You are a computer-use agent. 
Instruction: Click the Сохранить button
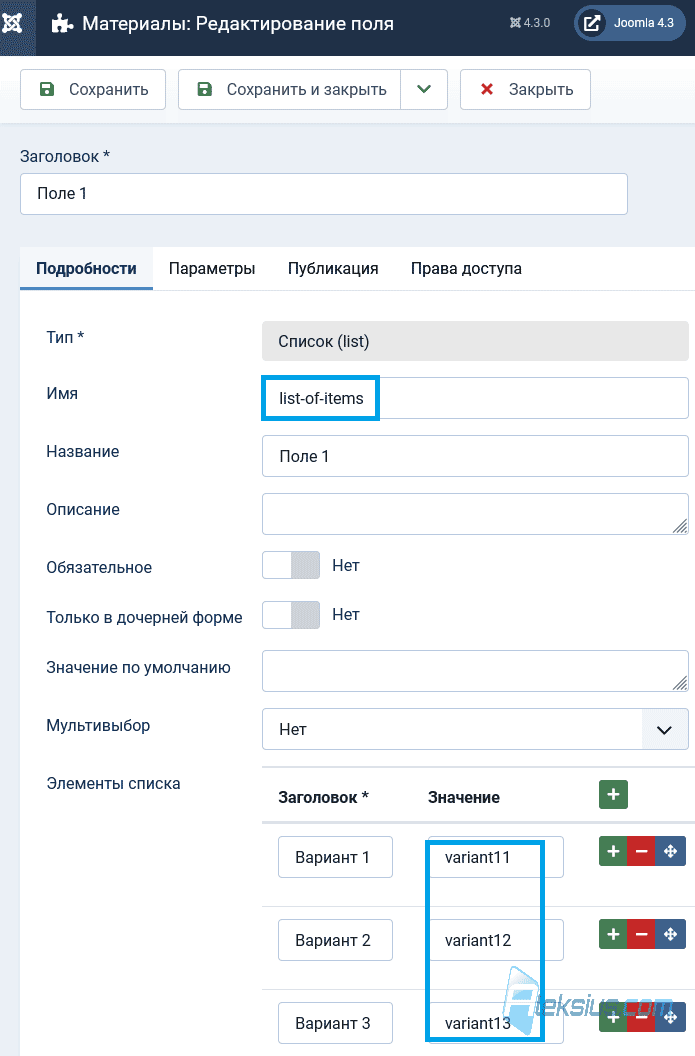93,90
